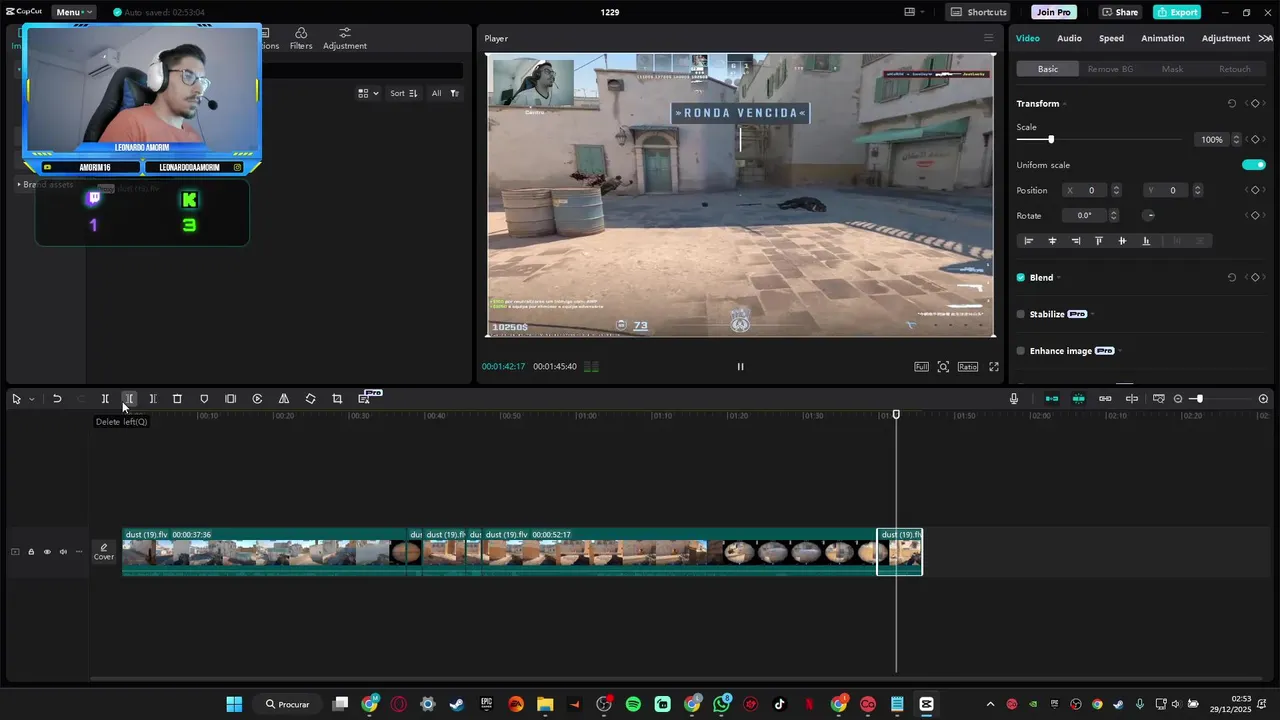Click the Mirror flip icon in the timeline toolbar

284,399
